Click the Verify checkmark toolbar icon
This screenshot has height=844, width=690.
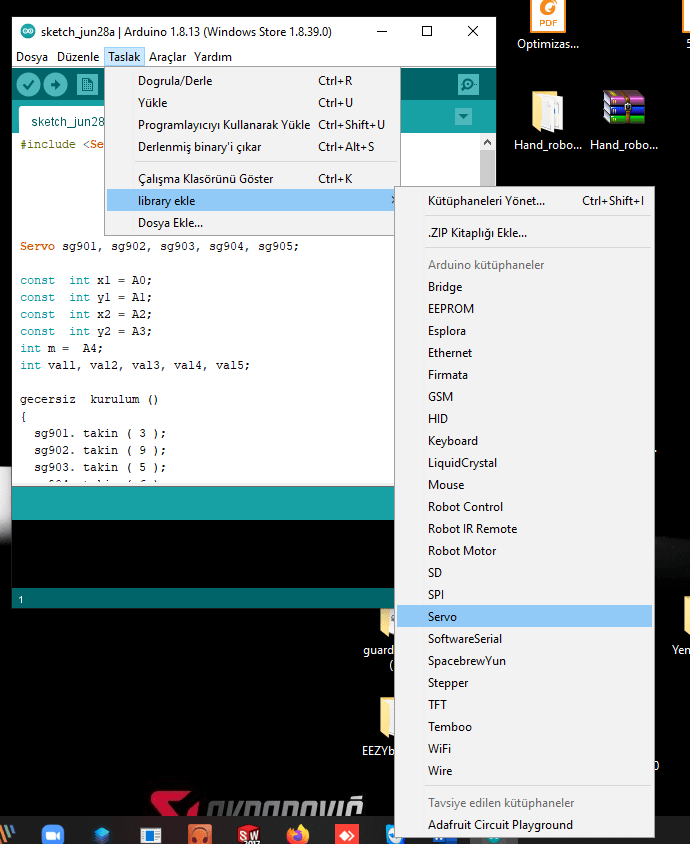[28, 85]
